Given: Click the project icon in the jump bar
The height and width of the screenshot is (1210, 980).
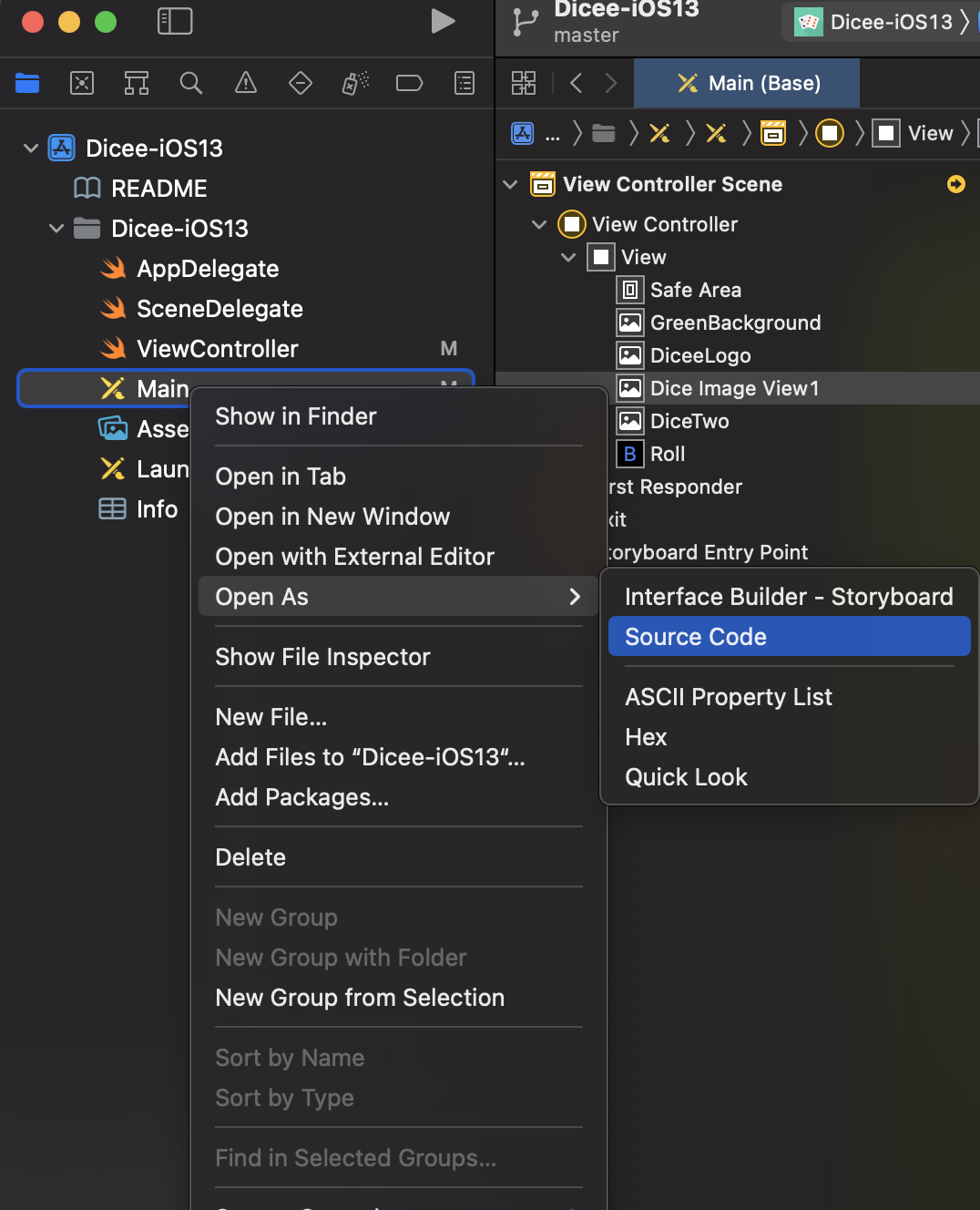Looking at the screenshot, I should pyautogui.click(x=523, y=134).
